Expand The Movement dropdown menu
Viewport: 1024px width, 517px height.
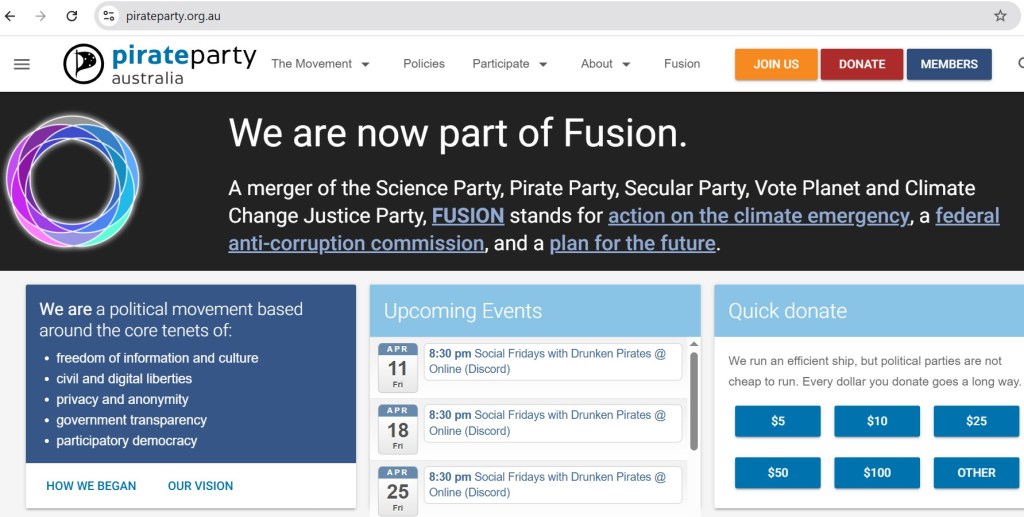coord(320,64)
